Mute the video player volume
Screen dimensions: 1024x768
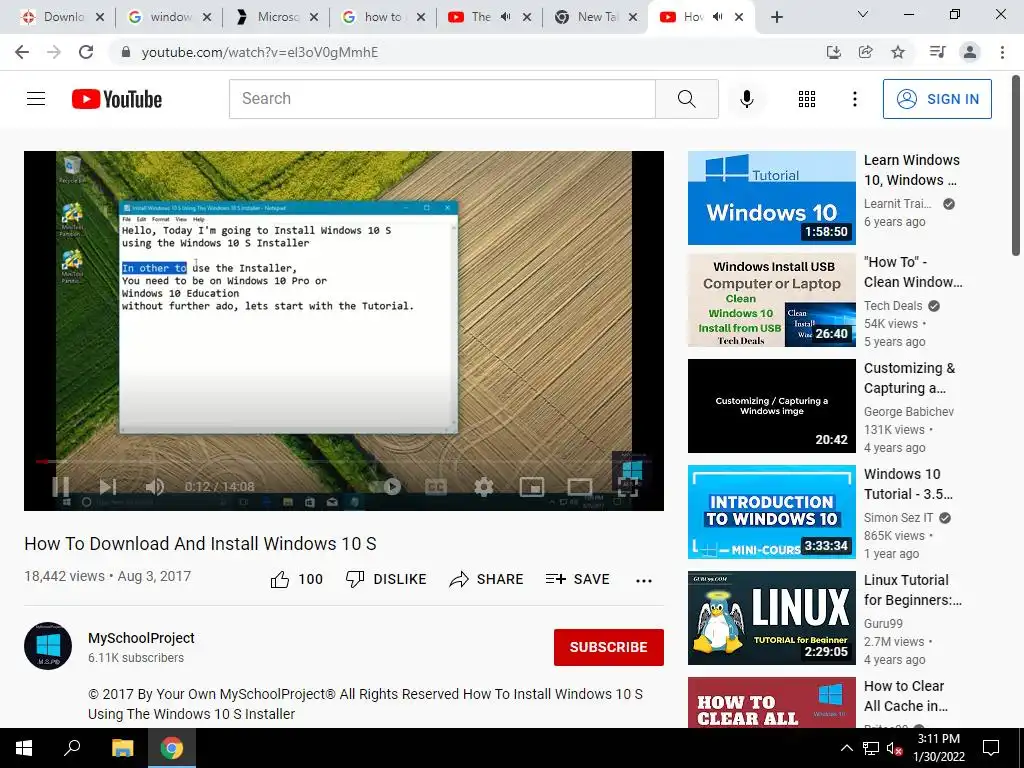click(x=154, y=487)
